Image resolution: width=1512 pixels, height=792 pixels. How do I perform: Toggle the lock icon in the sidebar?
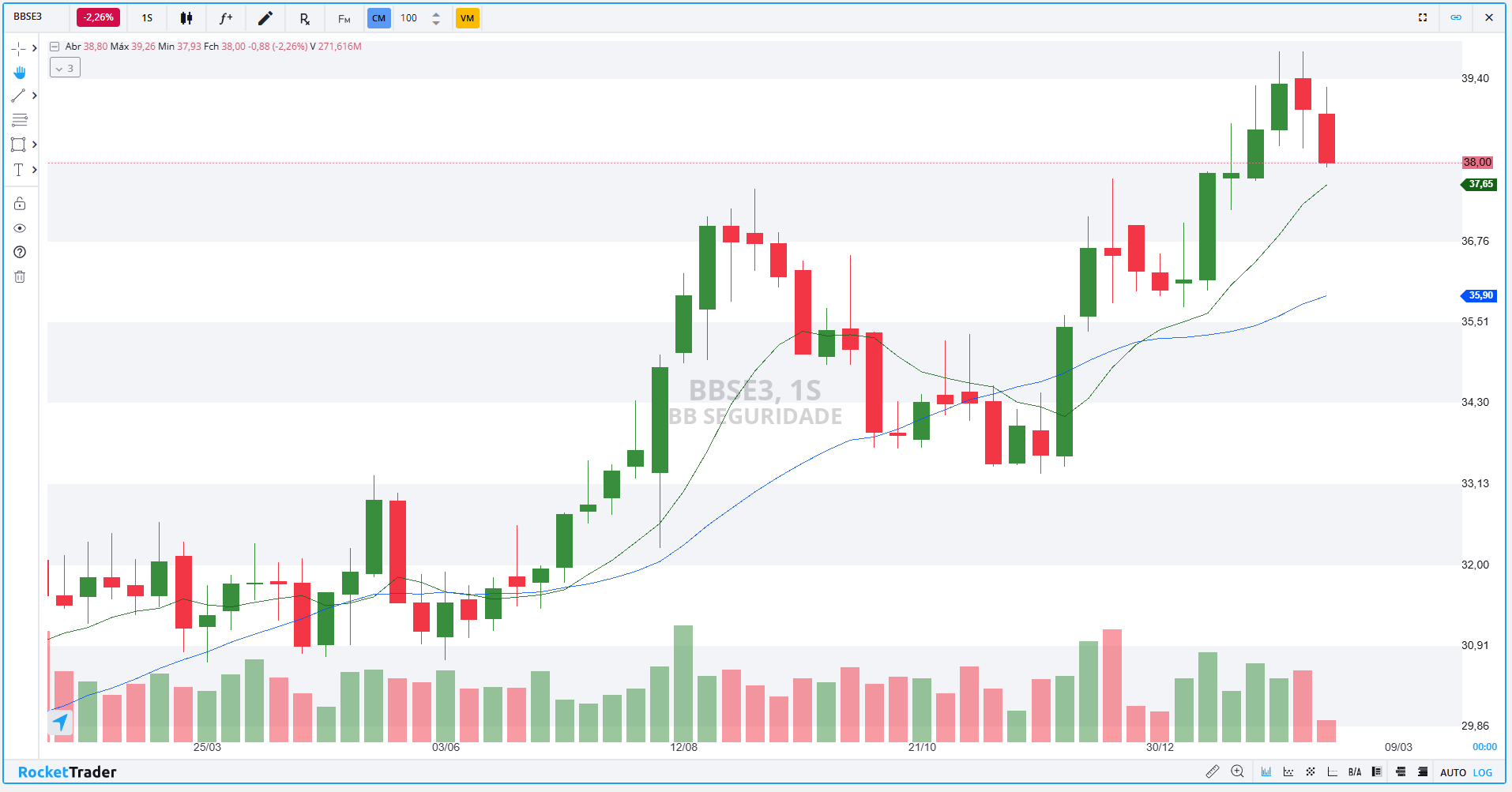[19, 203]
